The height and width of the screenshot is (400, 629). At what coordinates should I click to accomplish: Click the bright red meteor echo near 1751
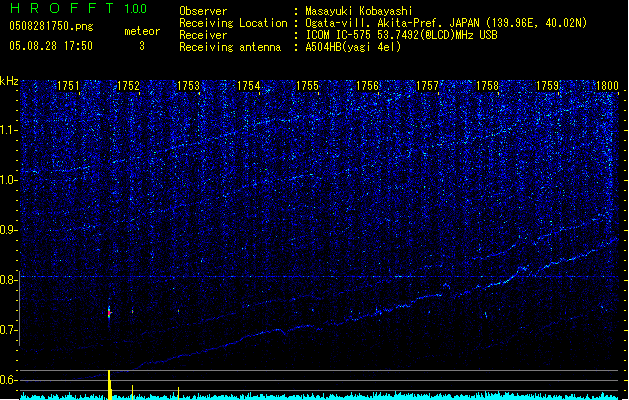pos(109,313)
